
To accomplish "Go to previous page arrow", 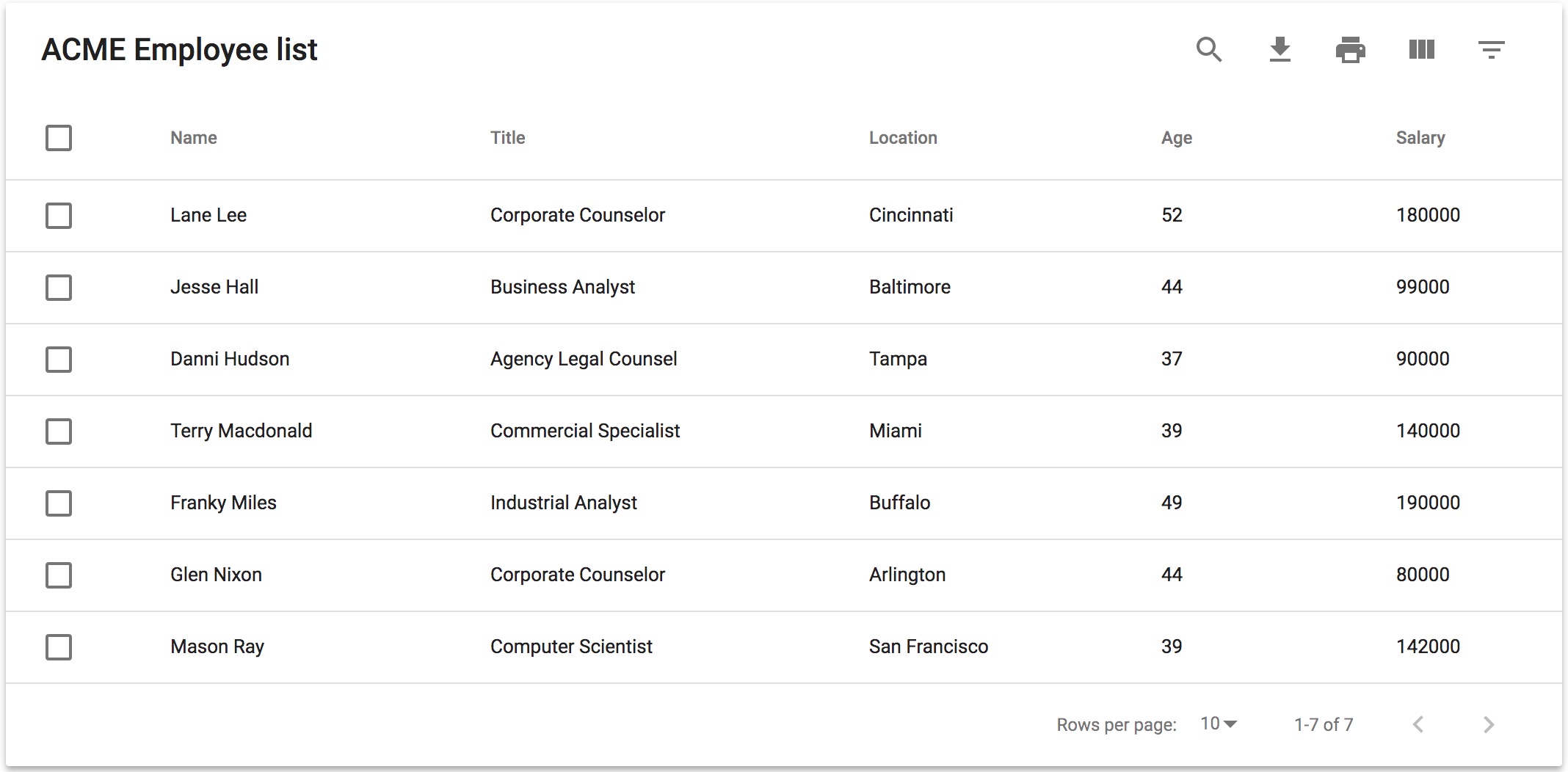I will tap(1418, 724).
